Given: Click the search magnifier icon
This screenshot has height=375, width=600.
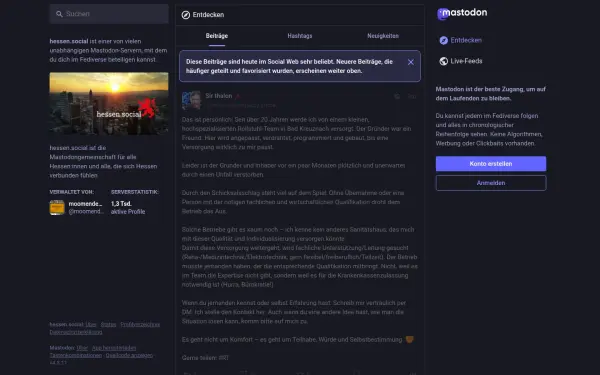Looking at the screenshot, I should click(x=59, y=14).
